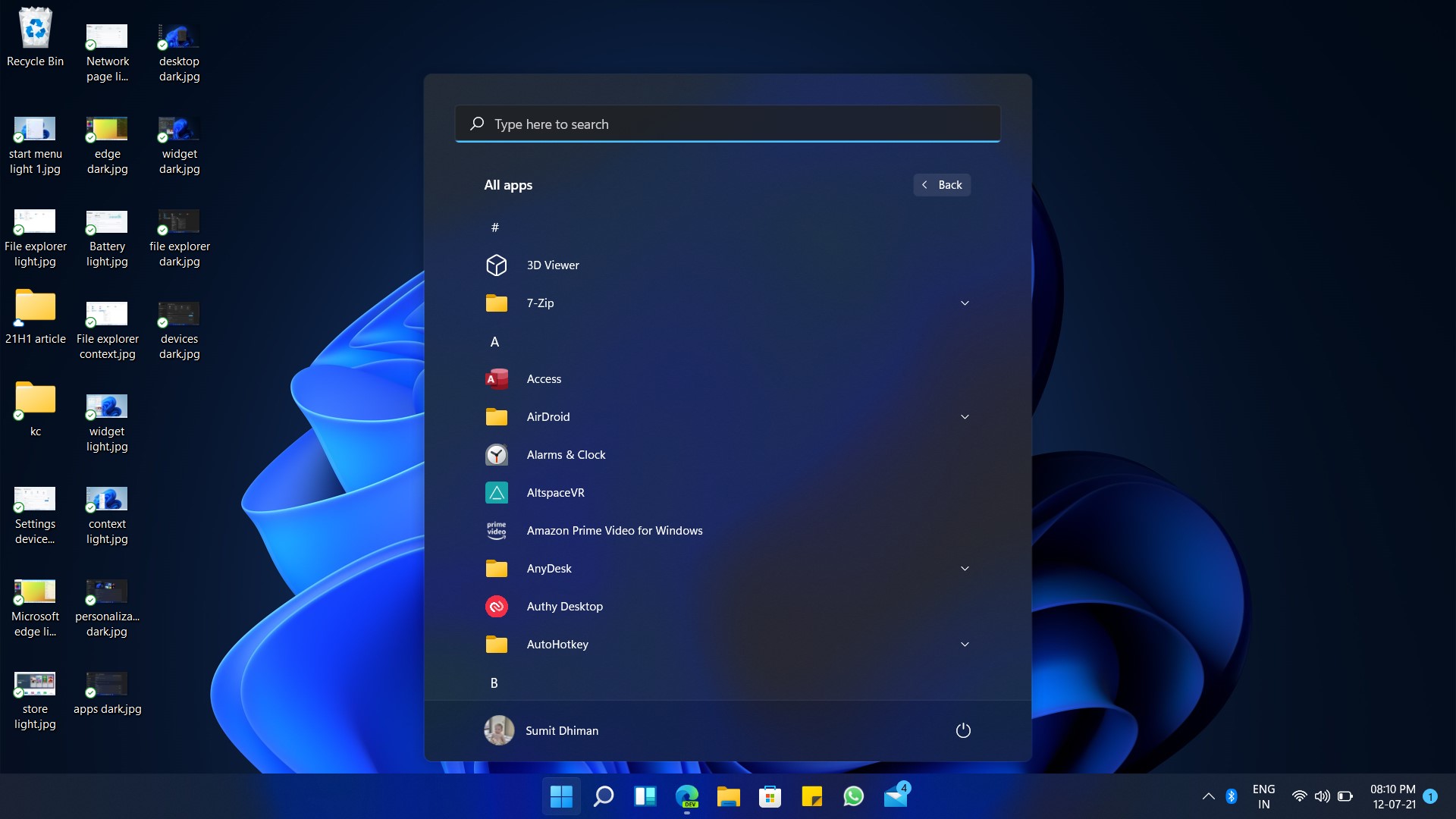Click the Type here to search box

(728, 124)
